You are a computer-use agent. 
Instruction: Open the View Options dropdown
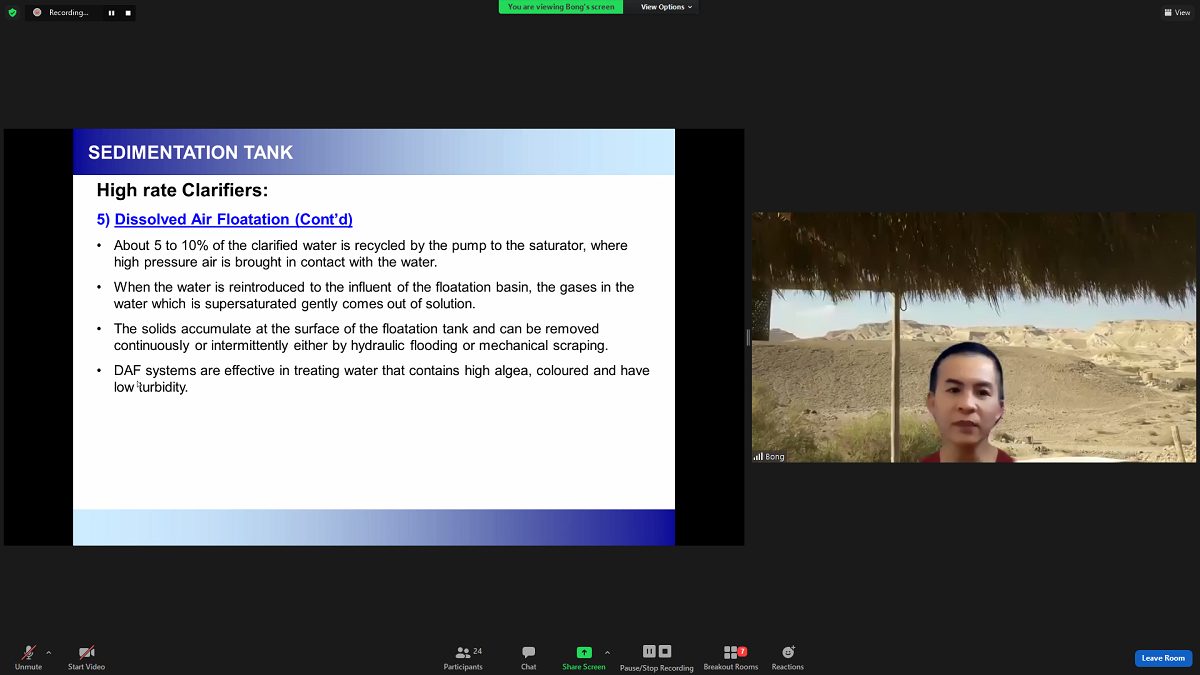(667, 7)
